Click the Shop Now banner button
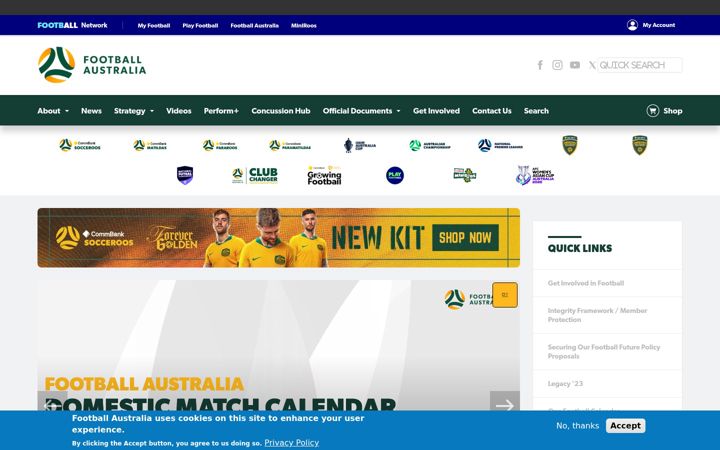This screenshot has width=720, height=450. 465,238
